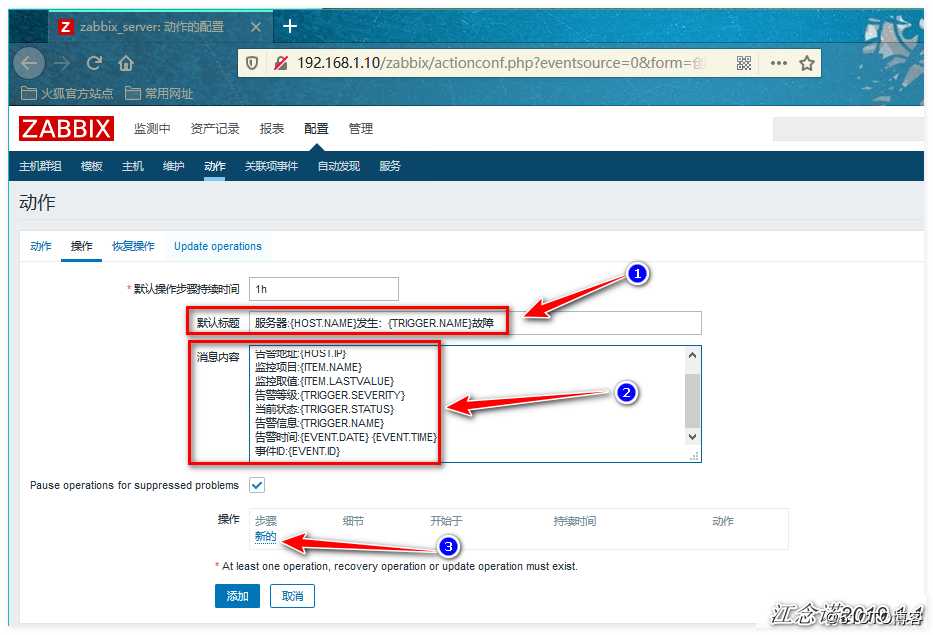Click the shield tracking protection icon

[x=252, y=63]
